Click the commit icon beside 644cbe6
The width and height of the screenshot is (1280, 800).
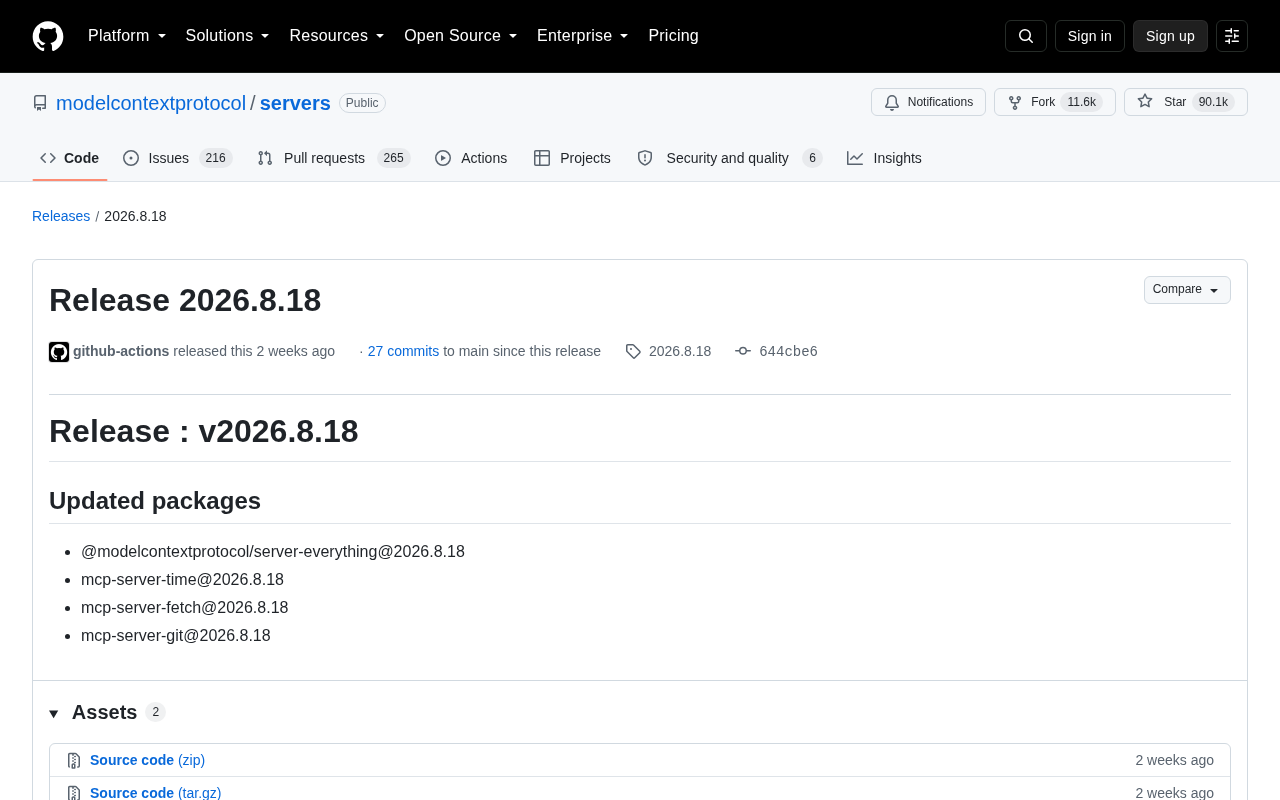coord(743,351)
